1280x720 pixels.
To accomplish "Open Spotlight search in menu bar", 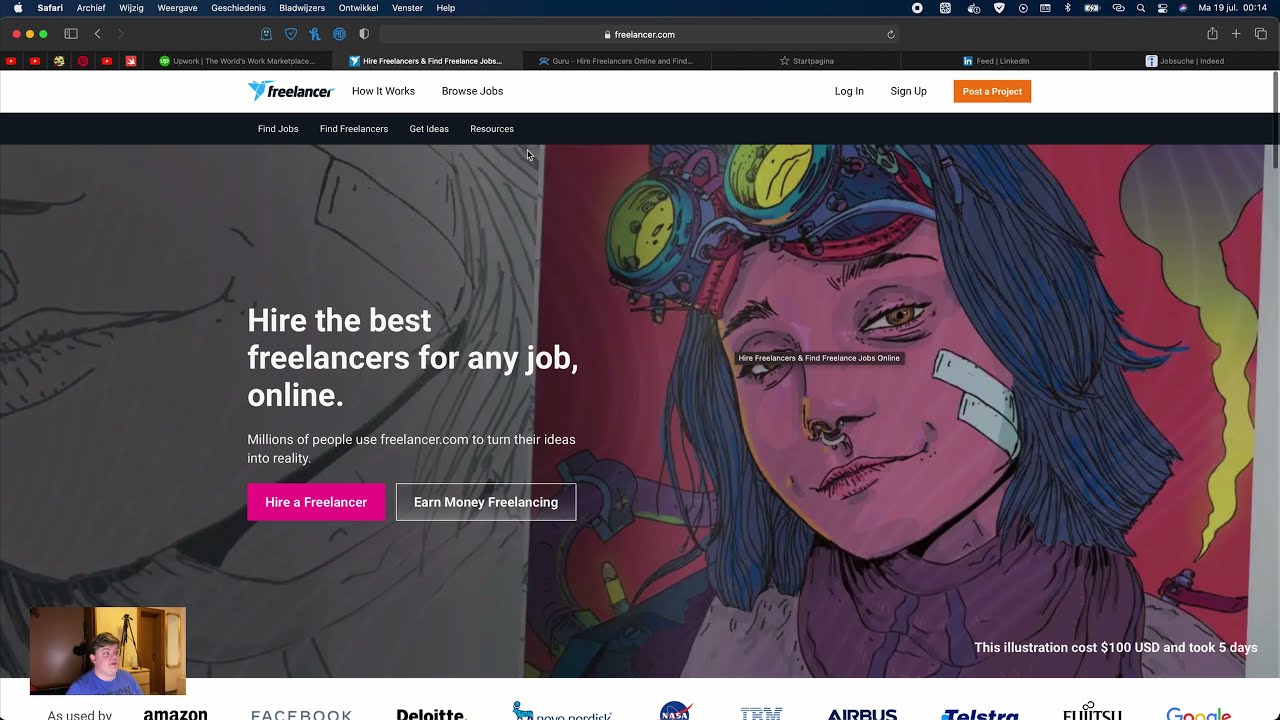I will click(1141, 8).
